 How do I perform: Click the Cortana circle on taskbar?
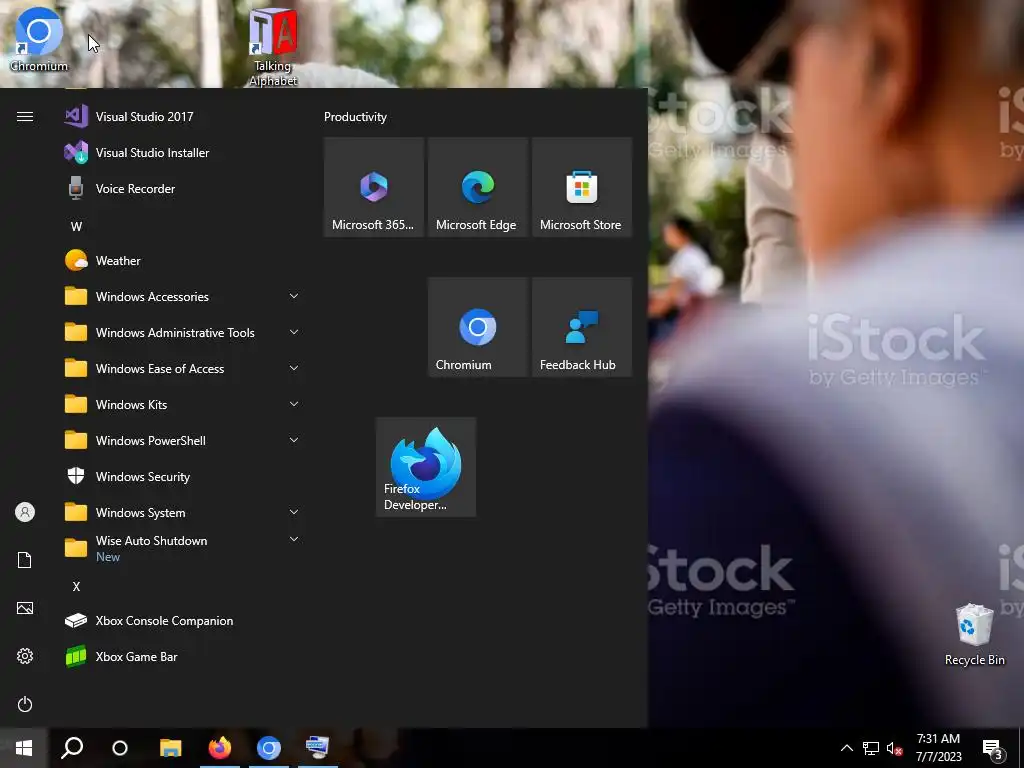(x=120, y=748)
